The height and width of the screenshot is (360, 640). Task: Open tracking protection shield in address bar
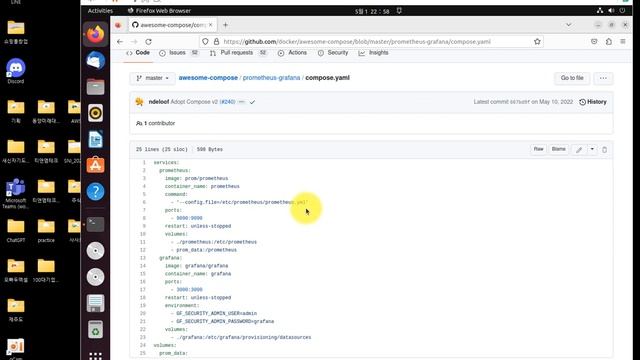[205, 42]
